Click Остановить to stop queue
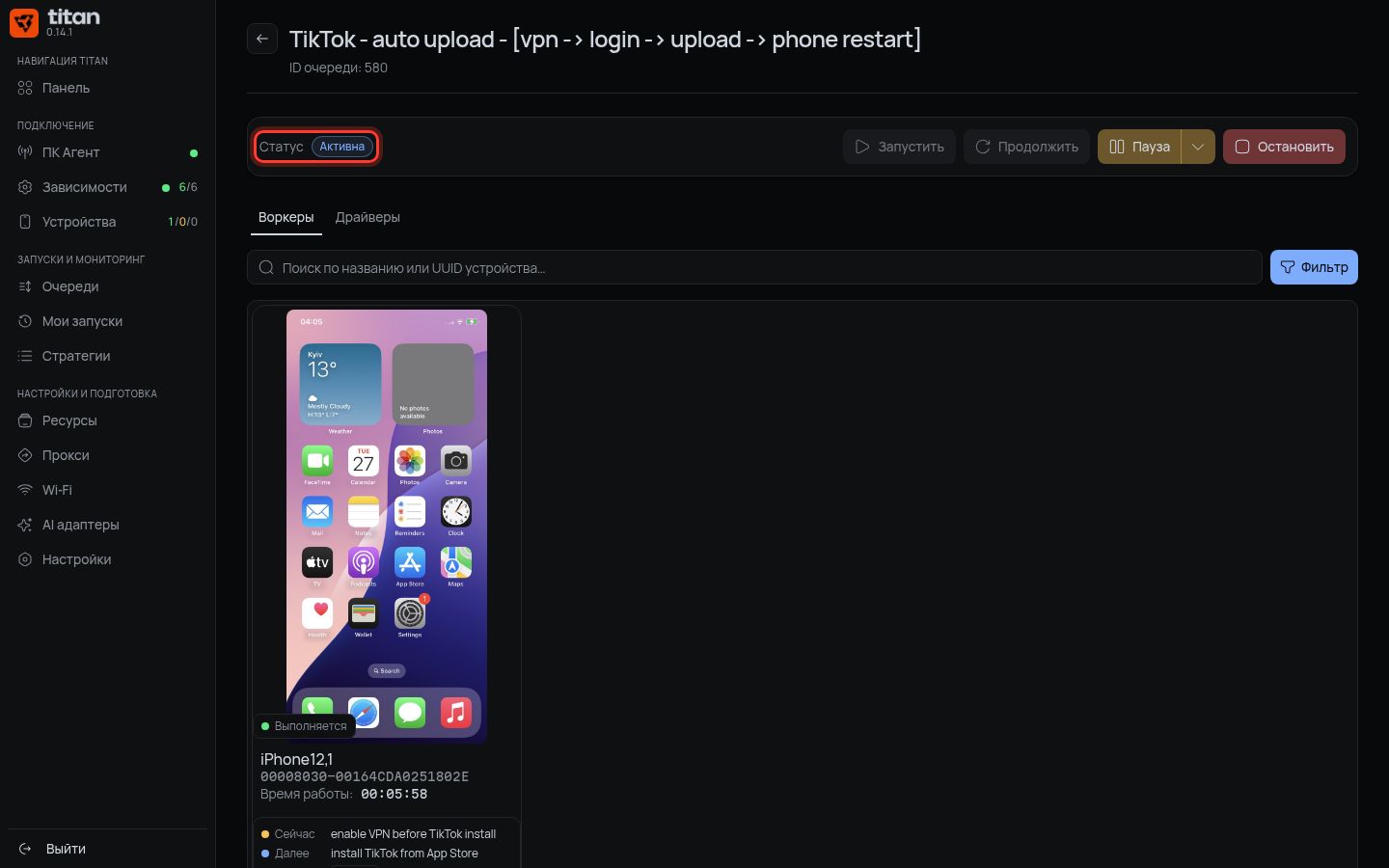 [x=1284, y=147]
